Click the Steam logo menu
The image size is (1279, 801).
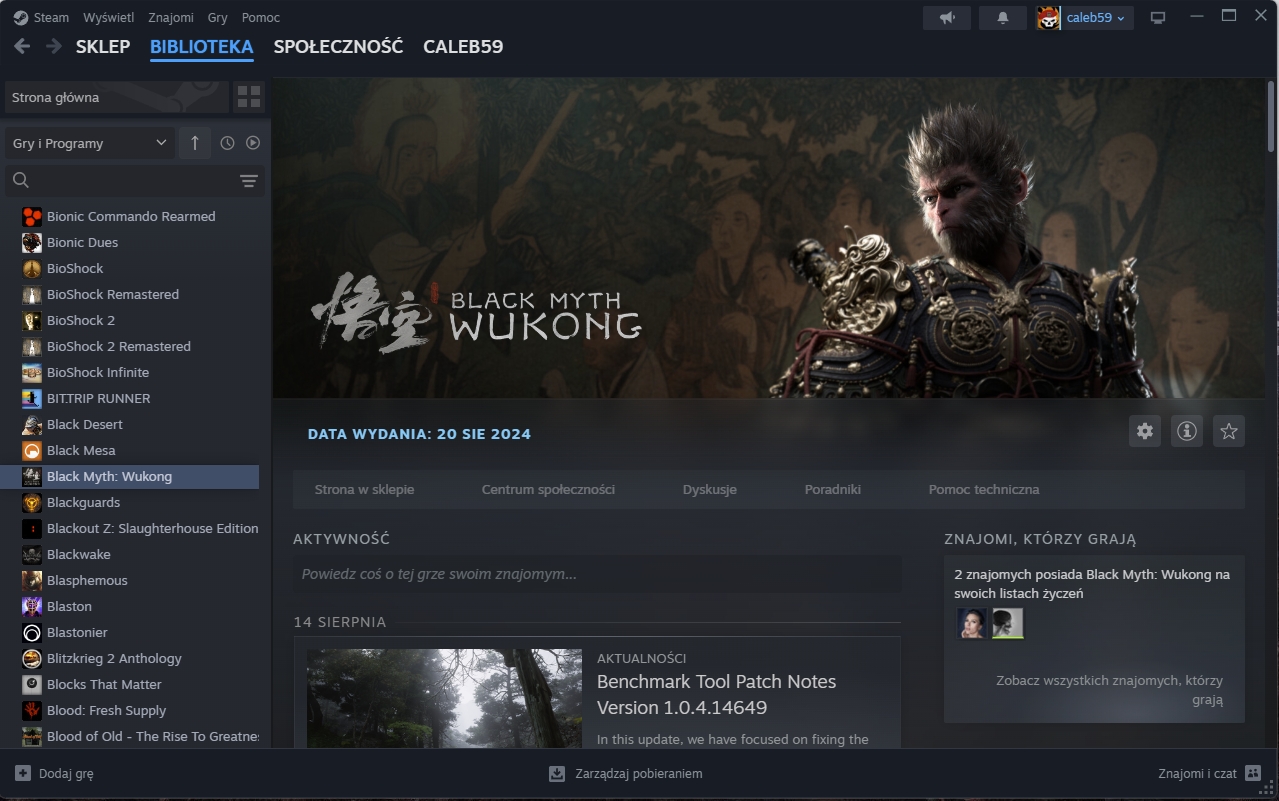21,17
